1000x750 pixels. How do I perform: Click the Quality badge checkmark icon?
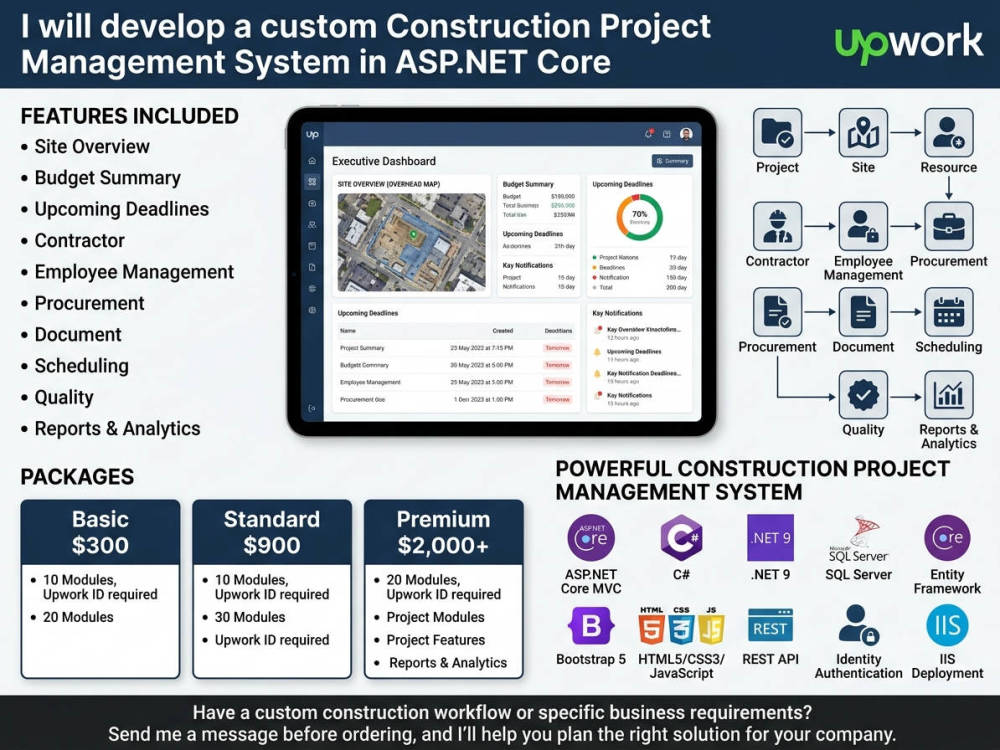click(x=863, y=395)
